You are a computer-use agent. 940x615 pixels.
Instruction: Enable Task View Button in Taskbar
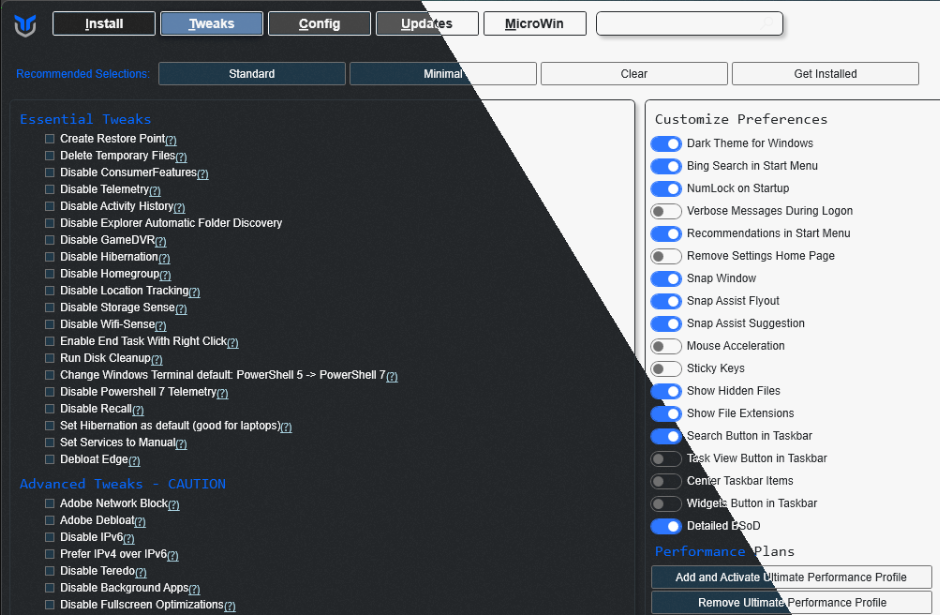pos(666,459)
